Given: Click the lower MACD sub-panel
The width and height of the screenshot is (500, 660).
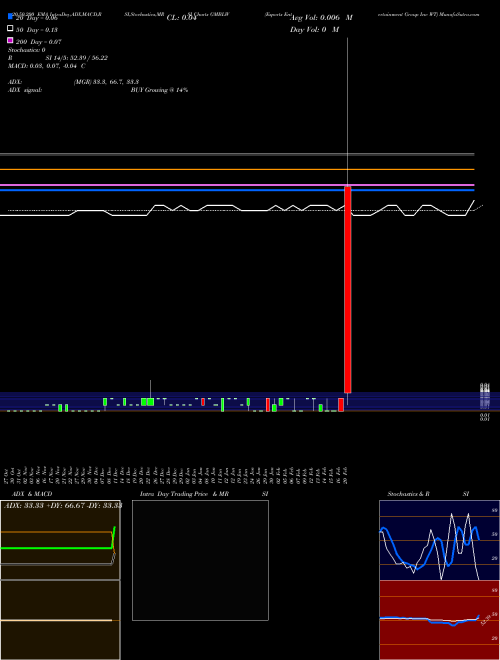Looking at the screenshot, I should pyautogui.click(x=60, y=620).
